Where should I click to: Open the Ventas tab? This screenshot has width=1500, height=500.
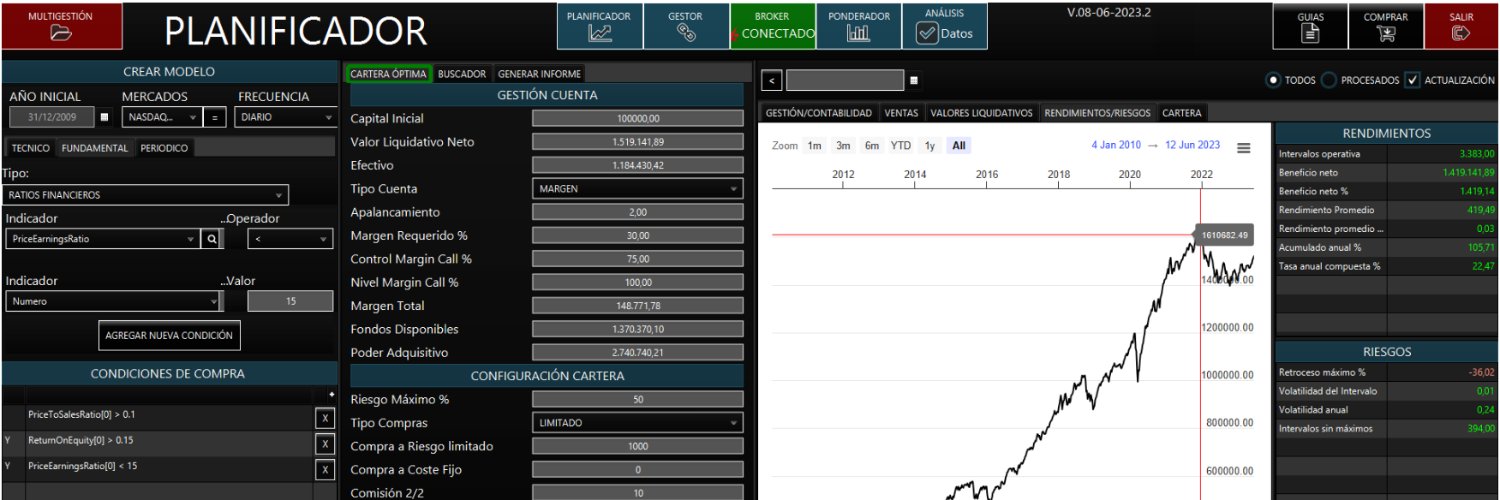pos(901,113)
